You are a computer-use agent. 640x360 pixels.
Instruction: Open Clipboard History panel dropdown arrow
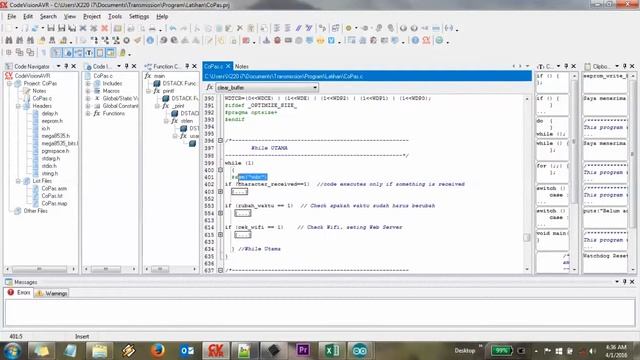coord(617,66)
